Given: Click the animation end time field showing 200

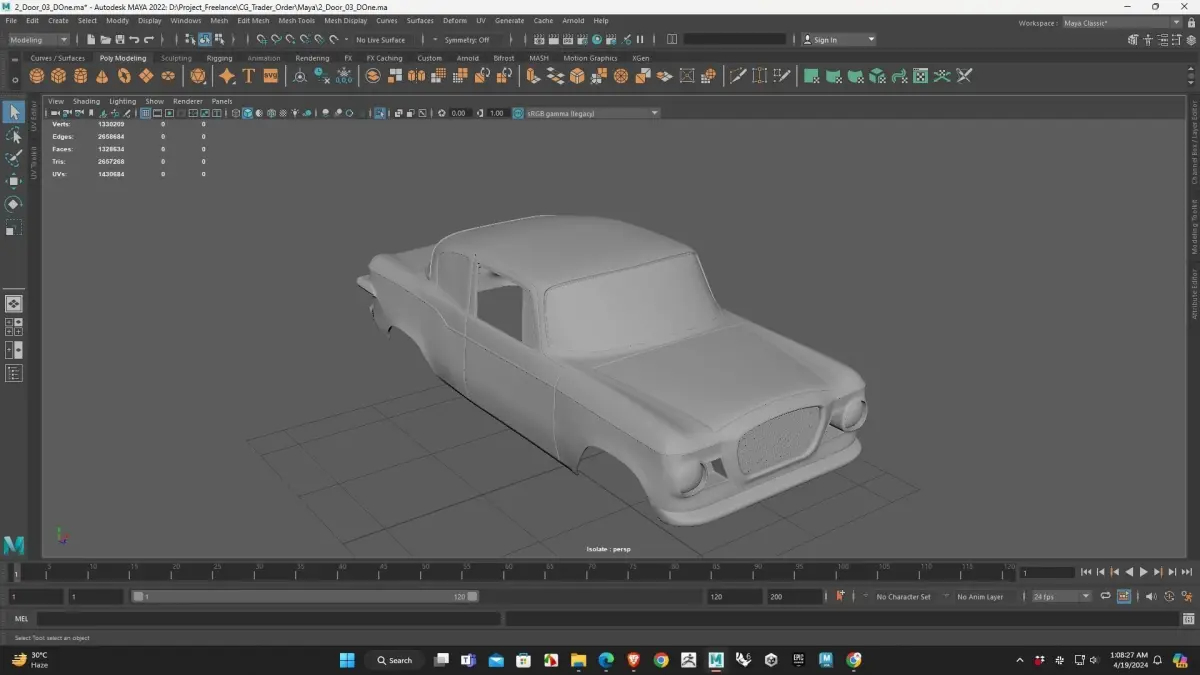Looking at the screenshot, I should 794,596.
